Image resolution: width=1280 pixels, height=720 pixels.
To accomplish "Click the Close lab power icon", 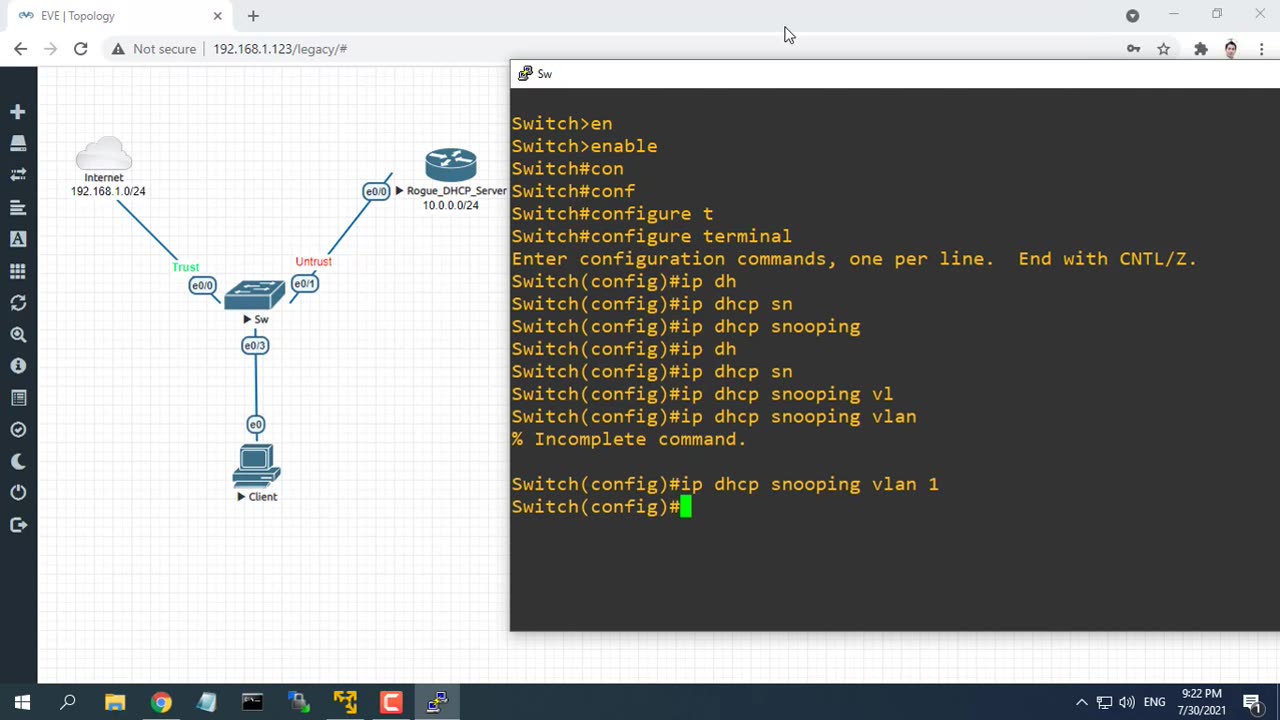I will pyautogui.click(x=18, y=493).
